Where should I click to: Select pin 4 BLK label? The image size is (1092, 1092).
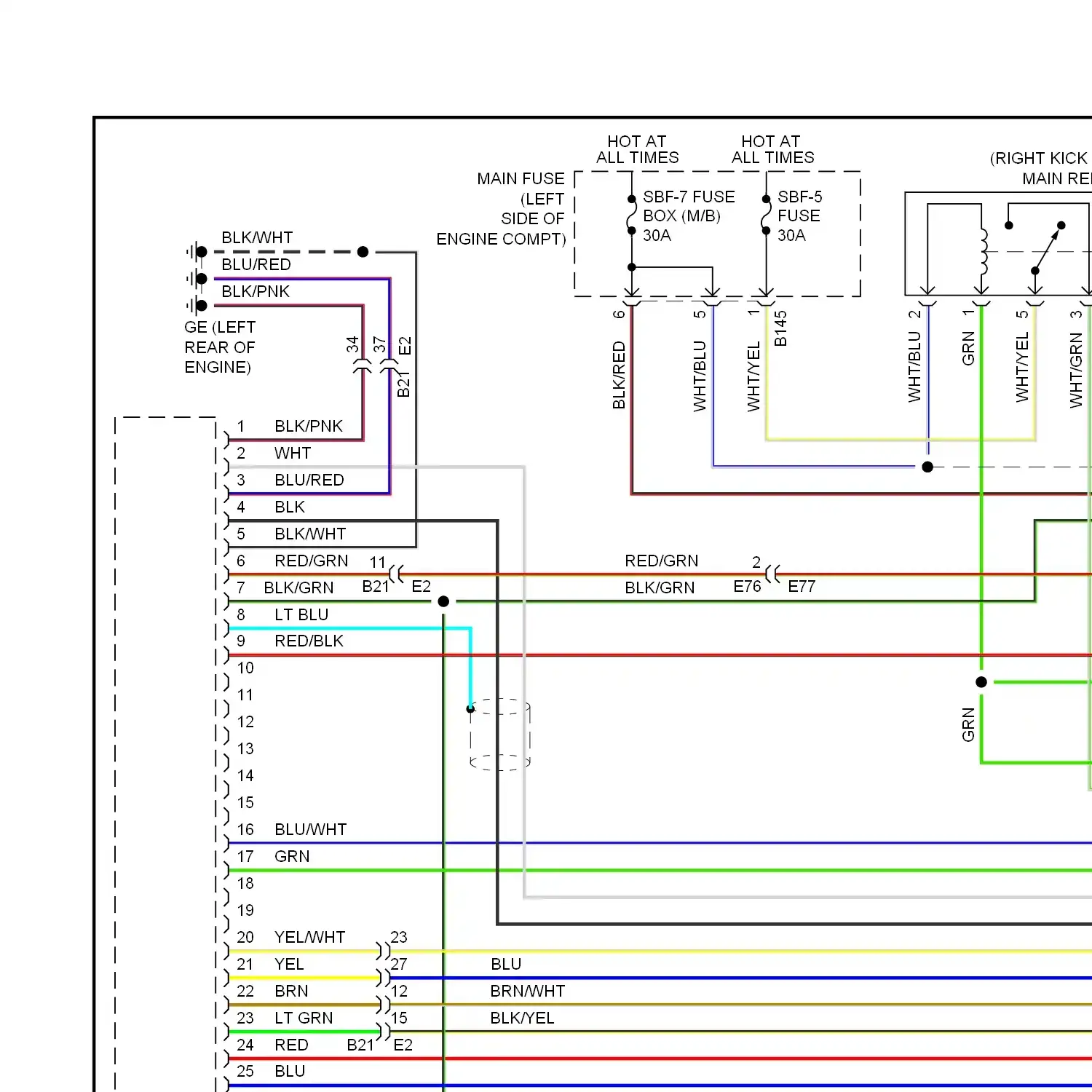tap(290, 507)
